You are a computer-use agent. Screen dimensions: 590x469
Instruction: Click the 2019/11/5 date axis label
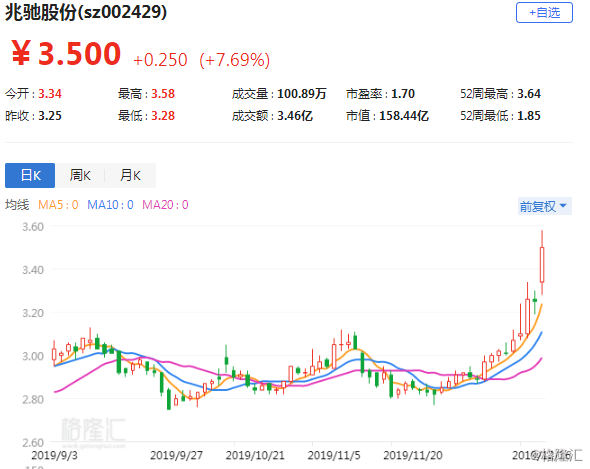(334, 455)
